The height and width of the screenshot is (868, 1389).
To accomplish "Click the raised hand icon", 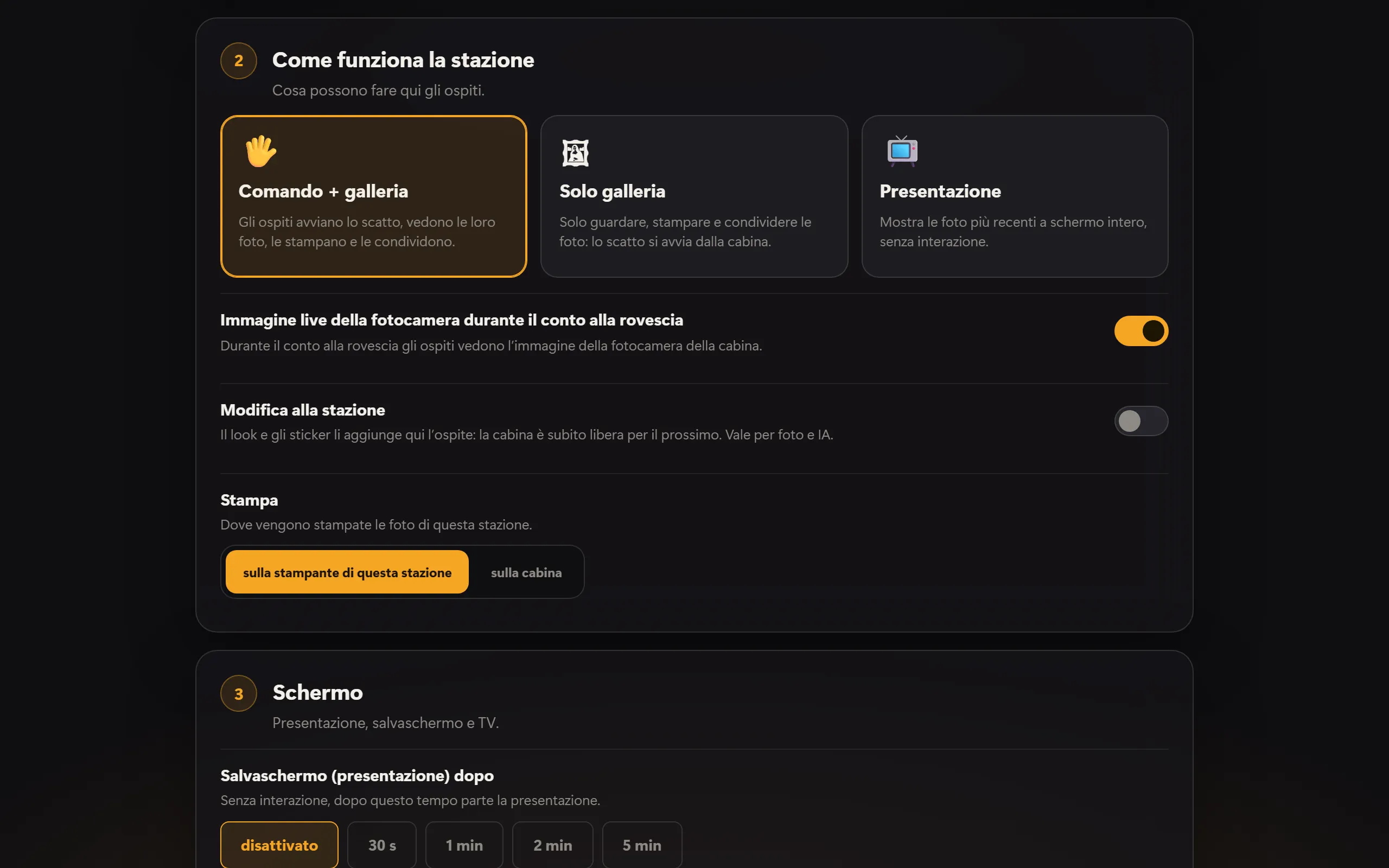I will 260,151.
